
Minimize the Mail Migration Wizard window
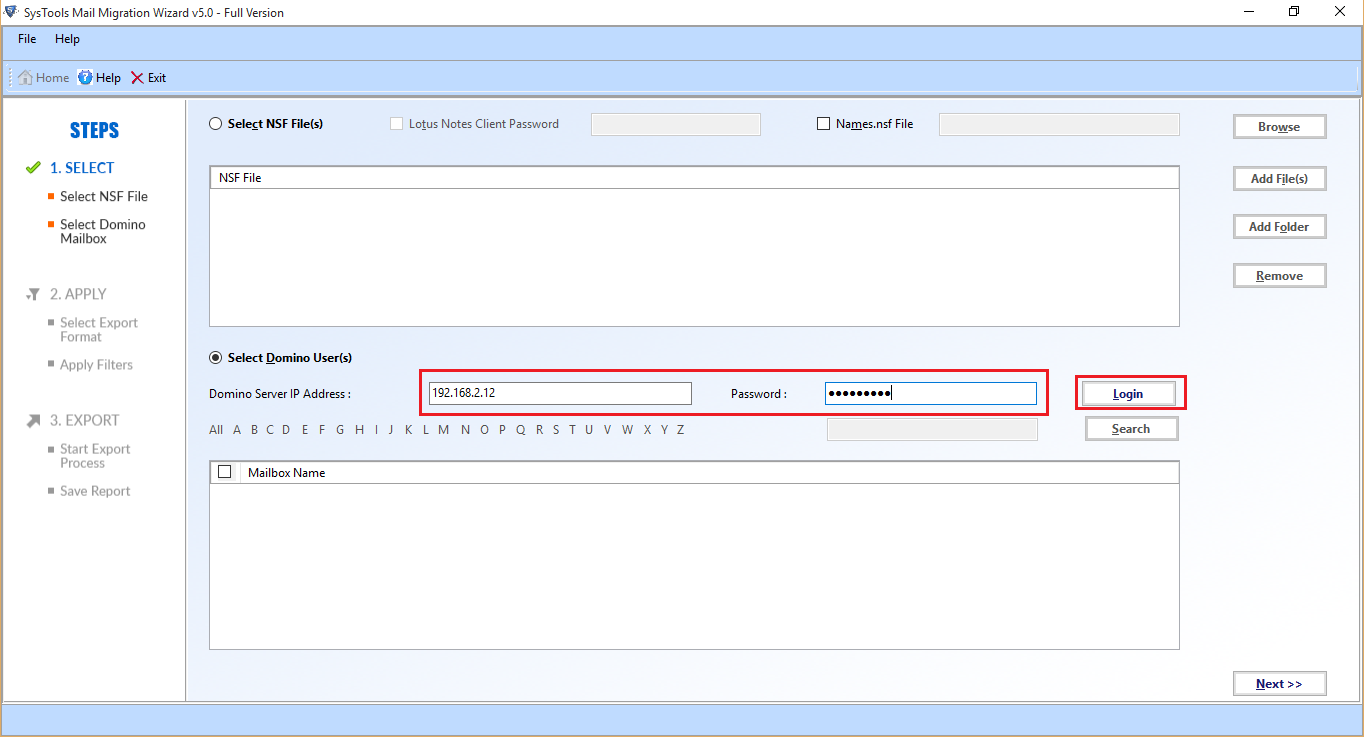[x=1248, y=12]
